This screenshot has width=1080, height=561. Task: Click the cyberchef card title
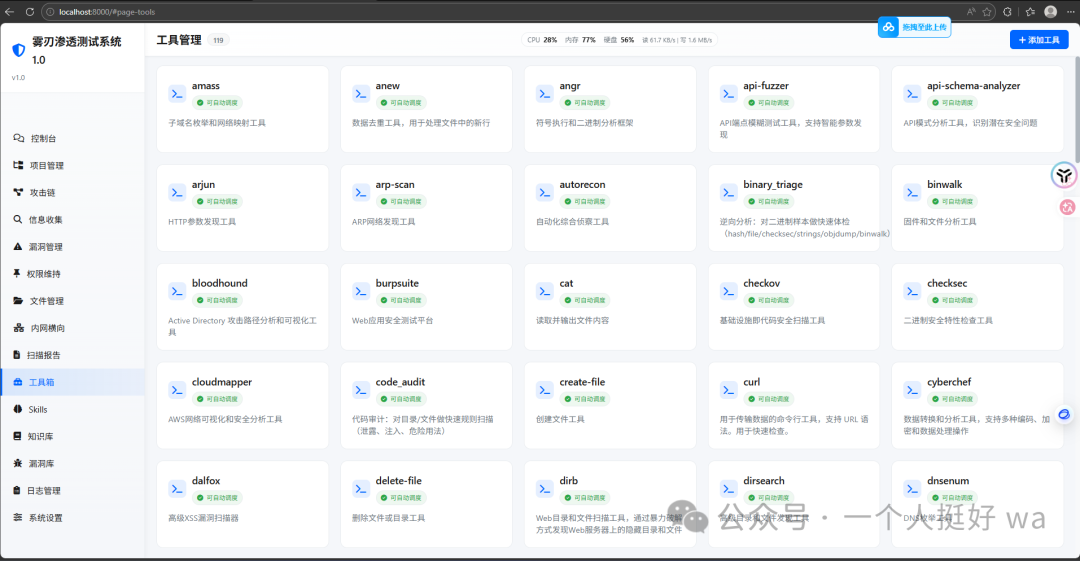[949, 382]
